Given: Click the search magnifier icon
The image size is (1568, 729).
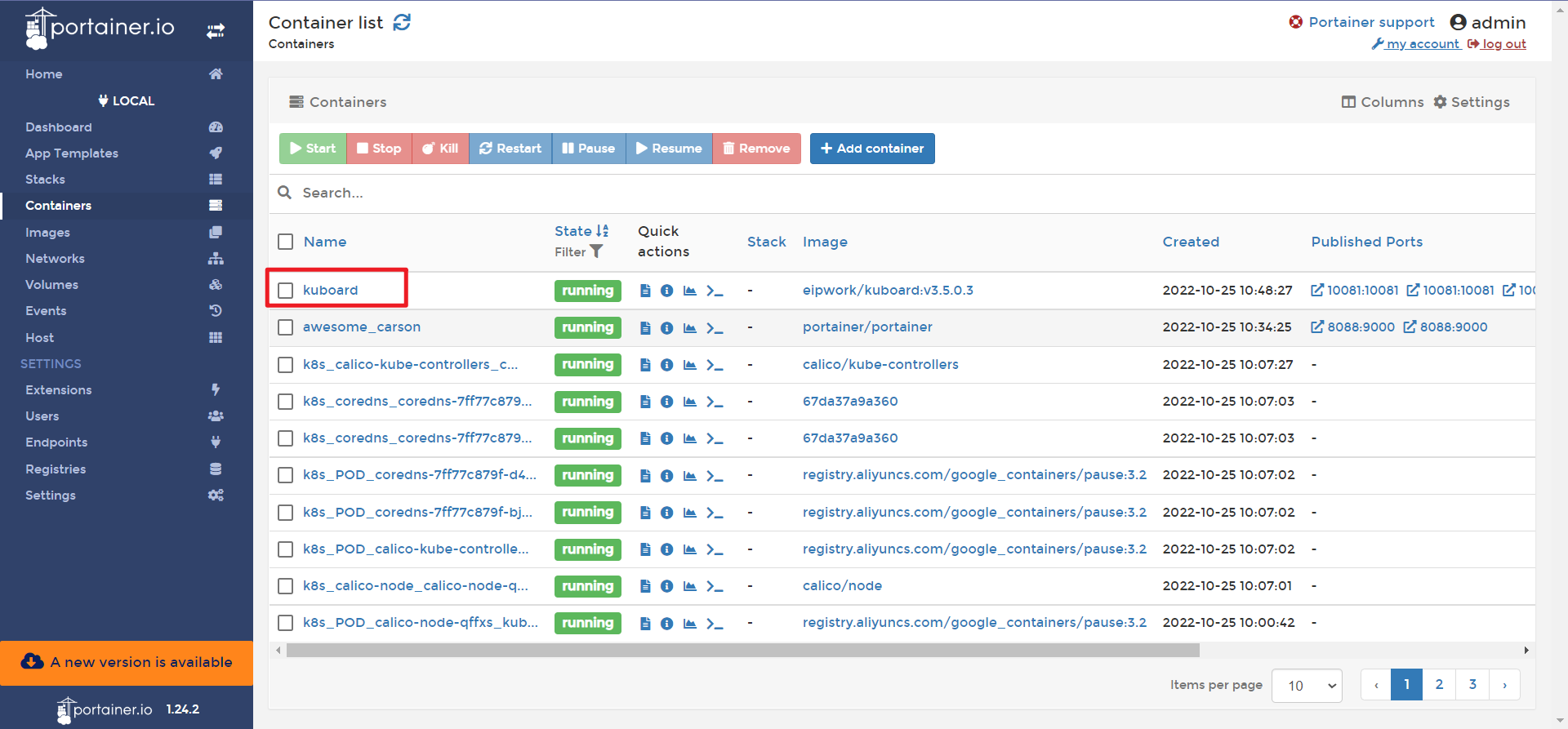Looking at the screenshot, I should click(284, 193).
